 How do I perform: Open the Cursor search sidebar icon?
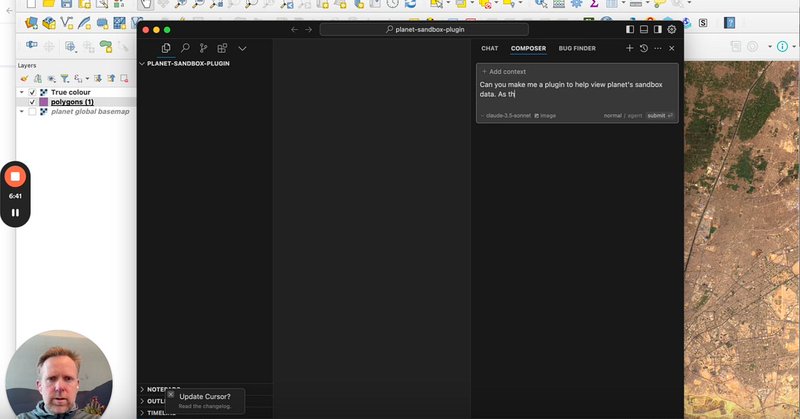click(x=185, y=48)
